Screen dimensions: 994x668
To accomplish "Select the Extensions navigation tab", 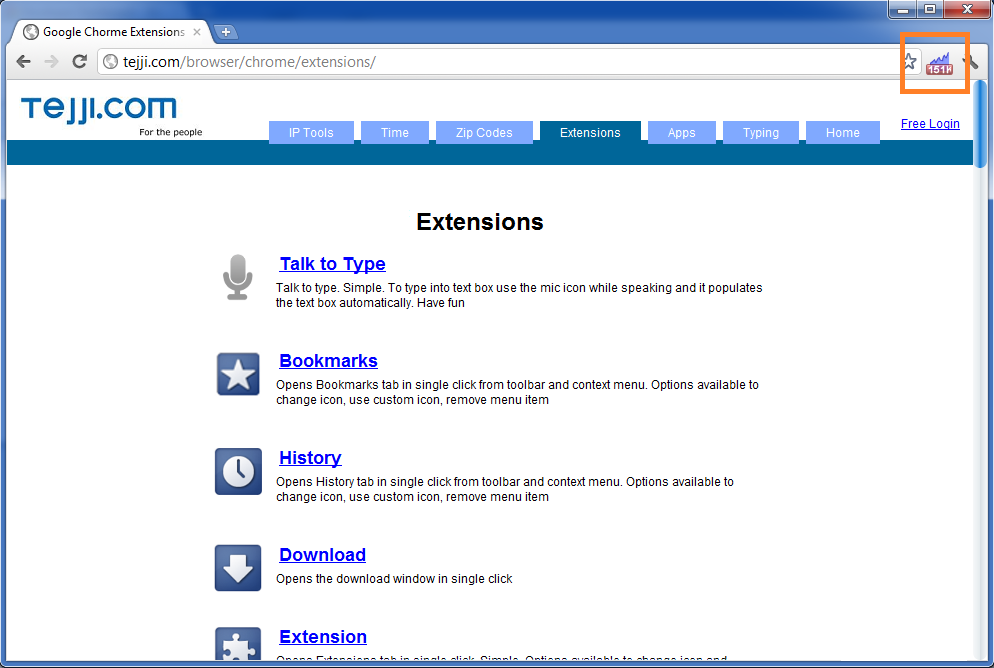I will pyautogui.click(x=590, y=132).
